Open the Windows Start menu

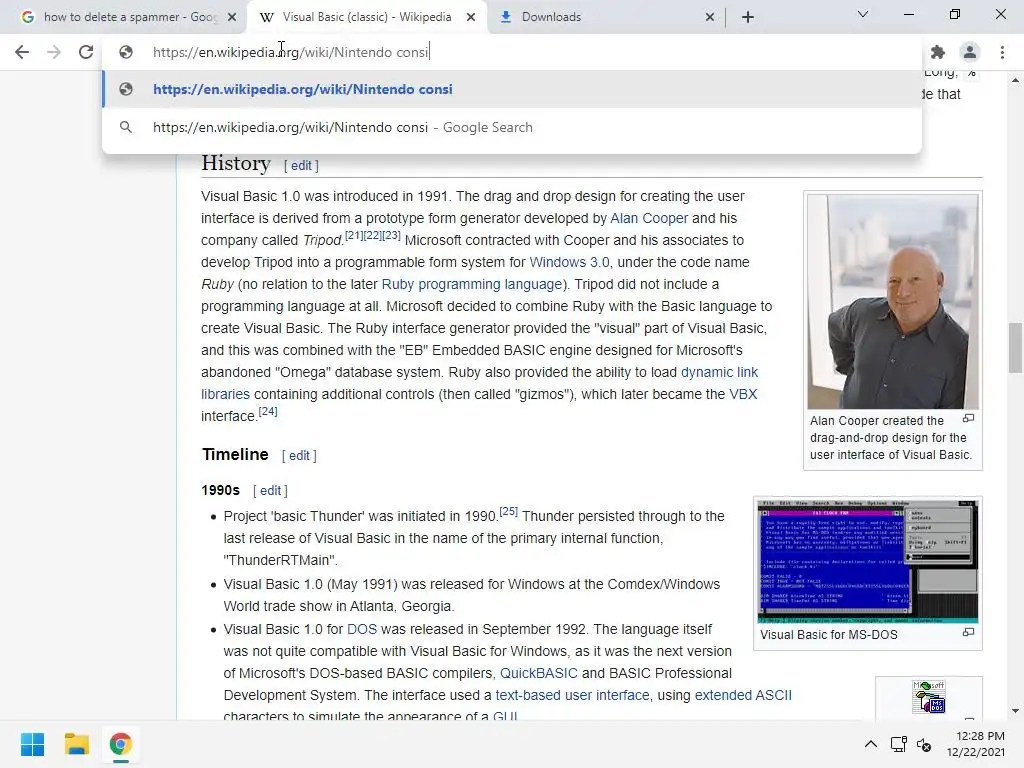tap(33, 744)
